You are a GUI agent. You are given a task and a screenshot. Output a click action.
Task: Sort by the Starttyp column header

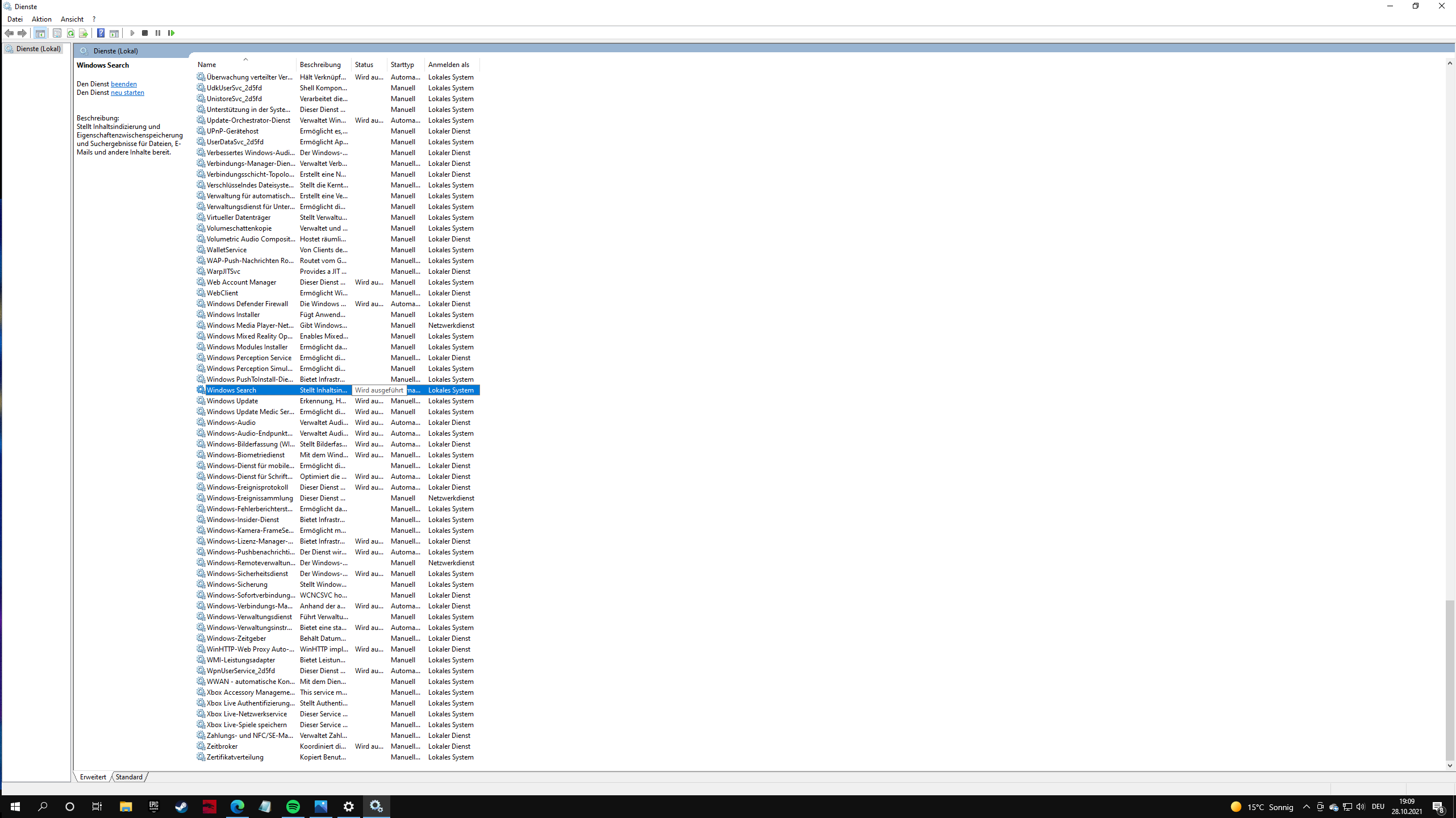[x=406, y=65]
